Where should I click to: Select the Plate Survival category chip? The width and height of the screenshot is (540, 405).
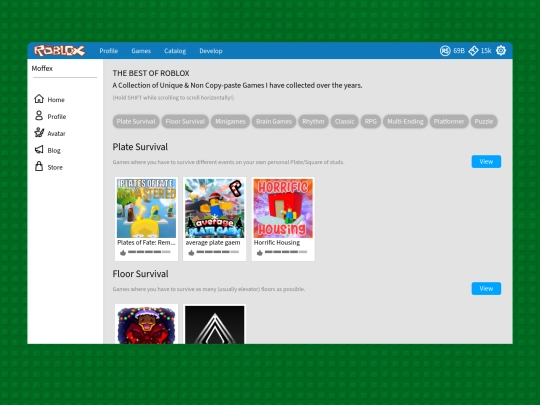tap(136, 121)
